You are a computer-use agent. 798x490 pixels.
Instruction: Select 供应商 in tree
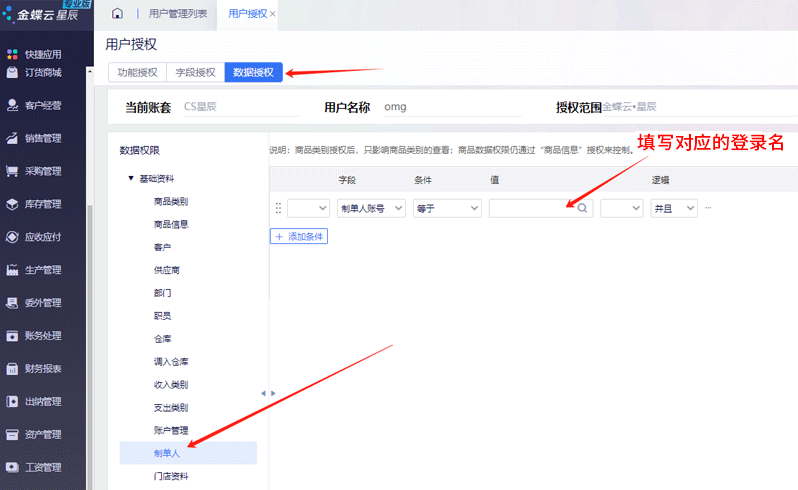(x=167, y=270)
